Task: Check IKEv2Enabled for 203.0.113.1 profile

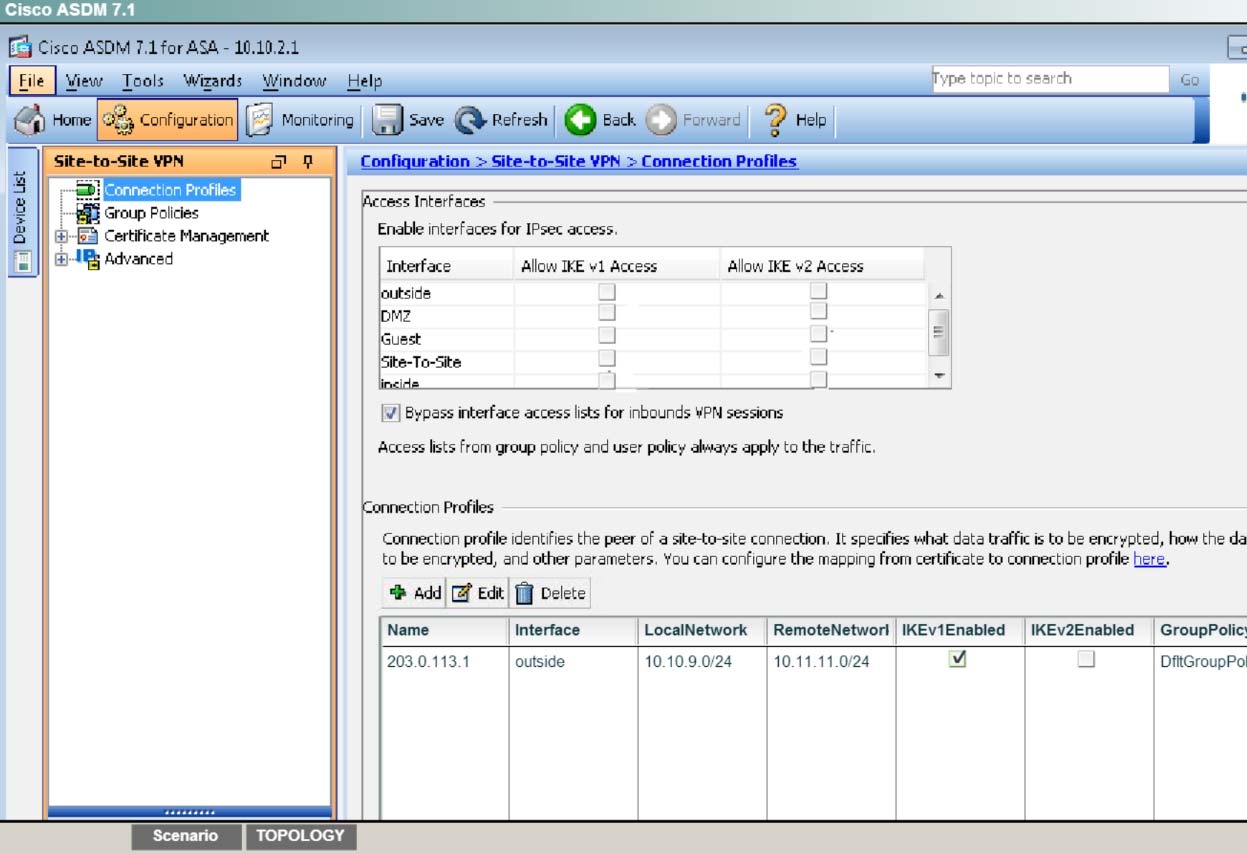Action: point(1086,659)
